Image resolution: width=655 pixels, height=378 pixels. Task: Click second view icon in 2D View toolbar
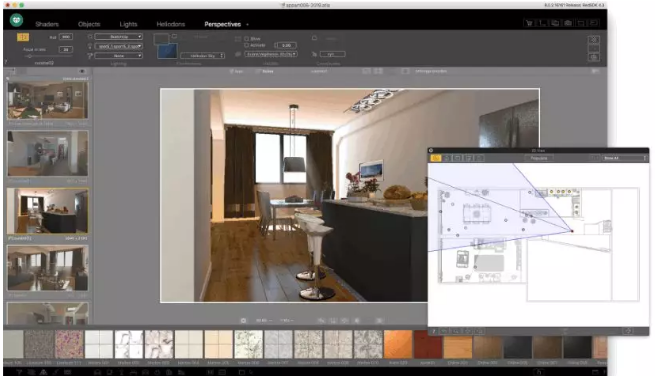447,158
